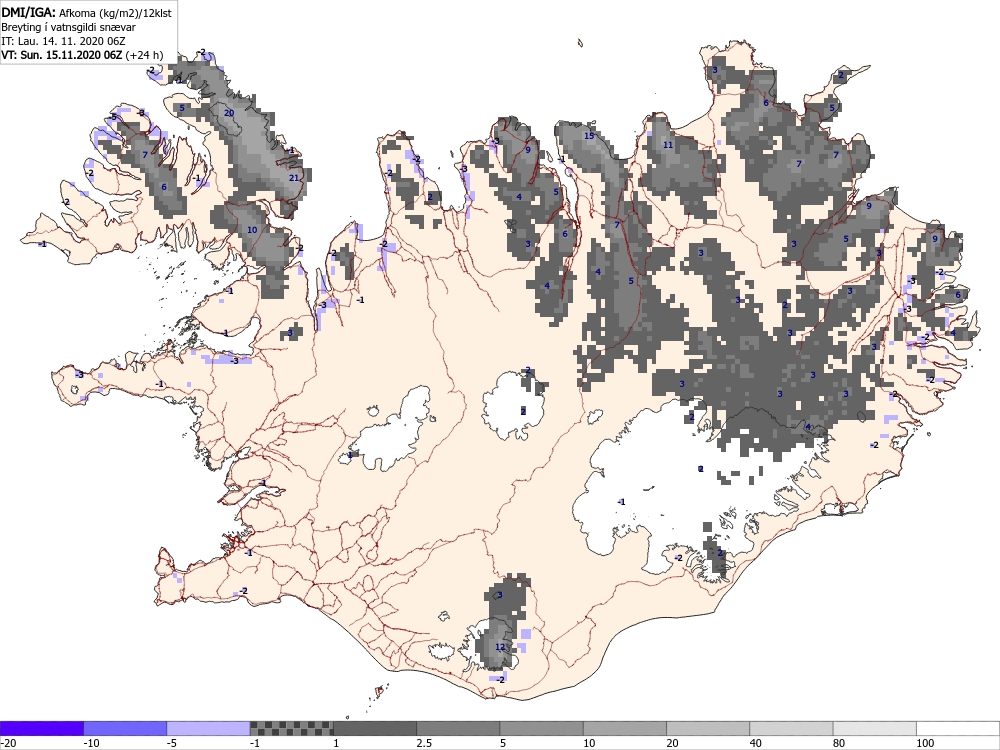Image resolution: width=1000 pixels, height=750 pixels.
Task: Click the value 12 on the southern glacier
Action: 500,647
